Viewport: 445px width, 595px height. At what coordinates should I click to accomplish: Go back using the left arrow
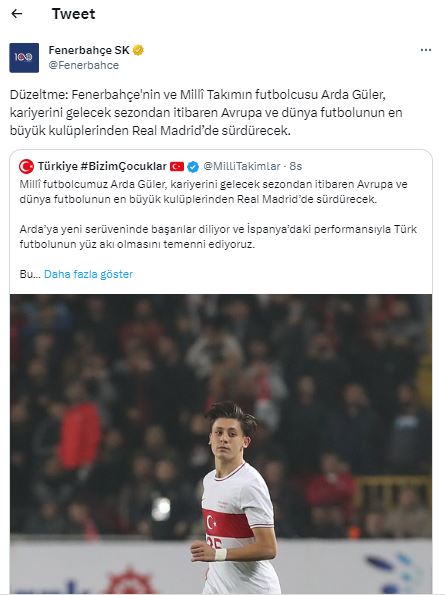tap(17, 14)
